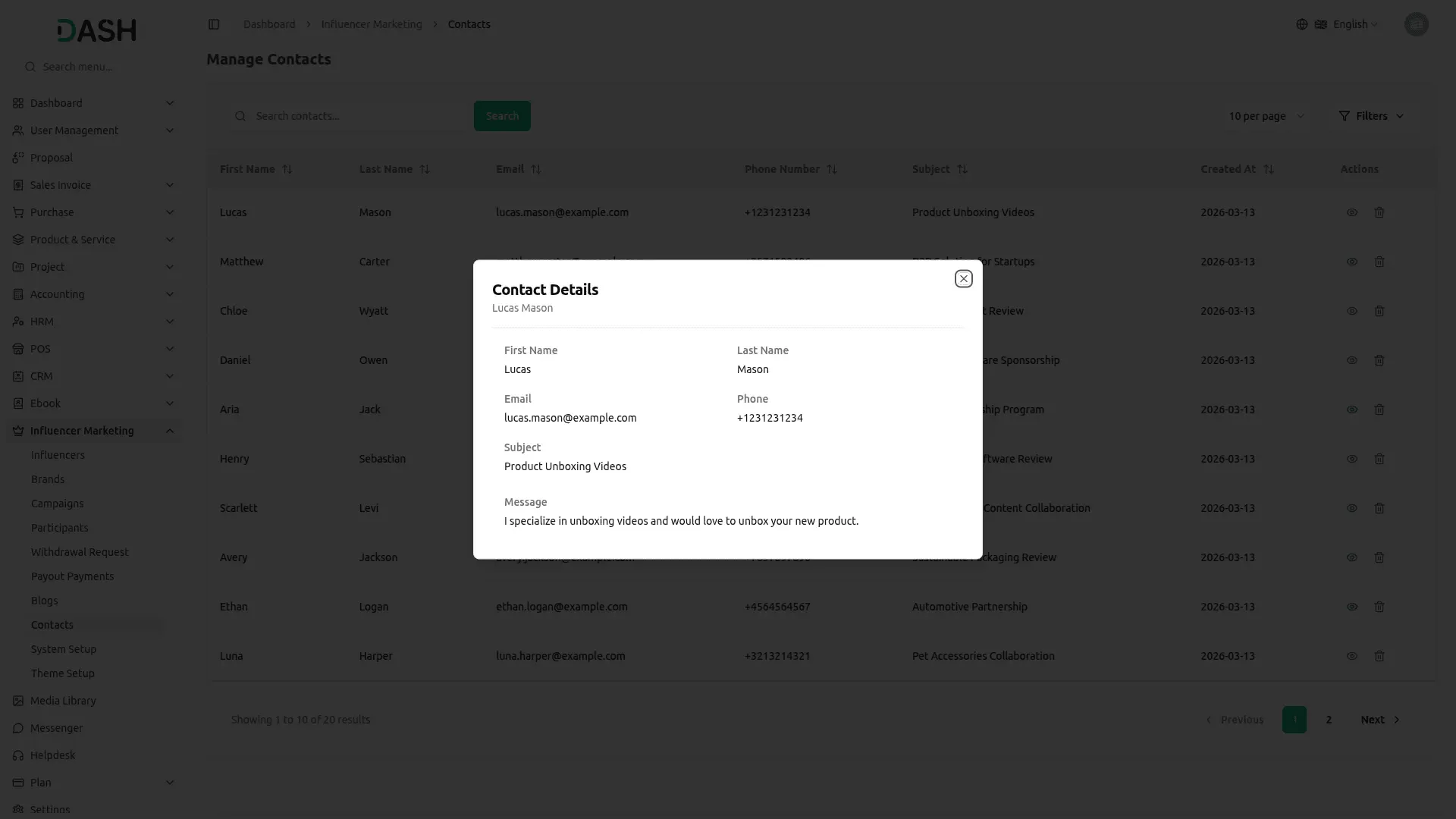1456x819 pixels.
Task: View Chloe Wyatt contact details
Action: point(1352,311)
